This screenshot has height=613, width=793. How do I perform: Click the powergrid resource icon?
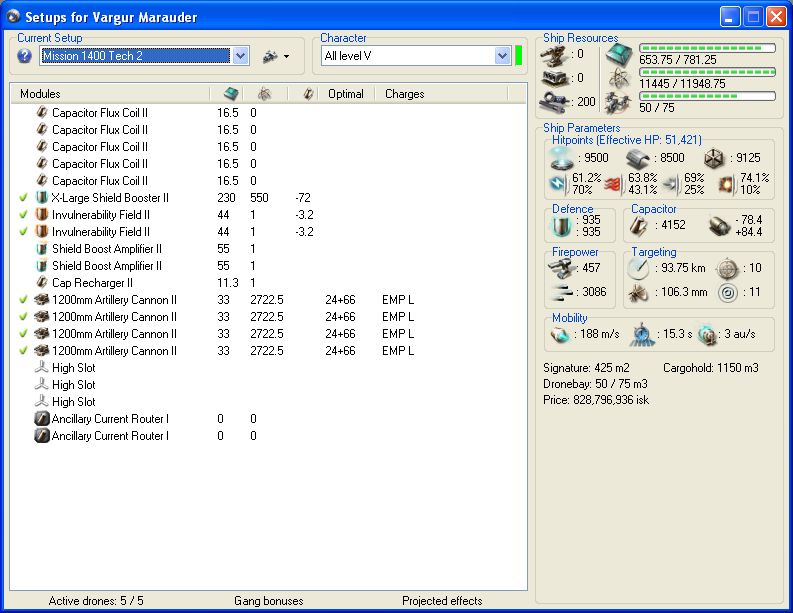click(619, 79)
